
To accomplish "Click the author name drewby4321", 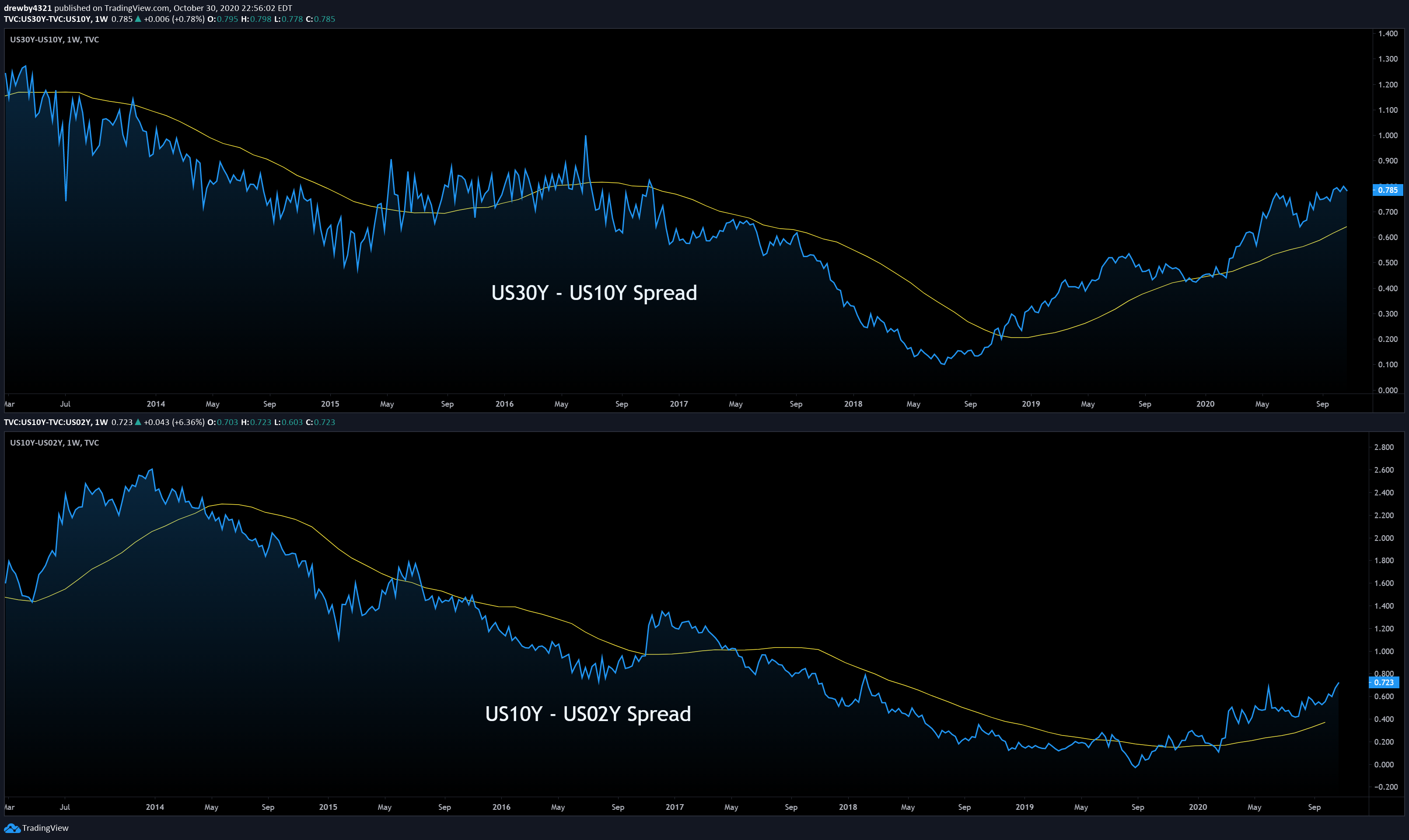I will click(x=28, y=8).
